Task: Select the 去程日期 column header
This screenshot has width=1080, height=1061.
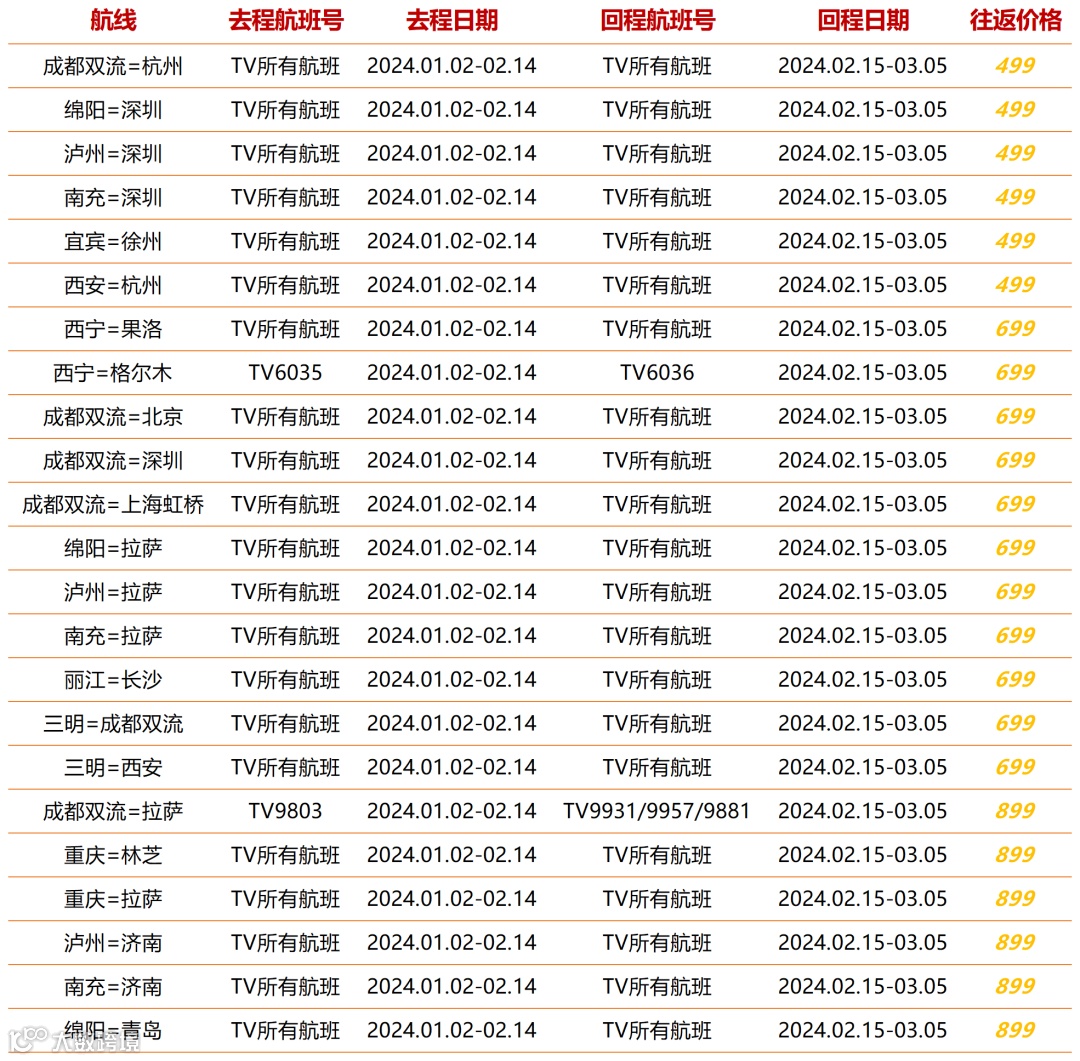Action: (x=452, y=21)
